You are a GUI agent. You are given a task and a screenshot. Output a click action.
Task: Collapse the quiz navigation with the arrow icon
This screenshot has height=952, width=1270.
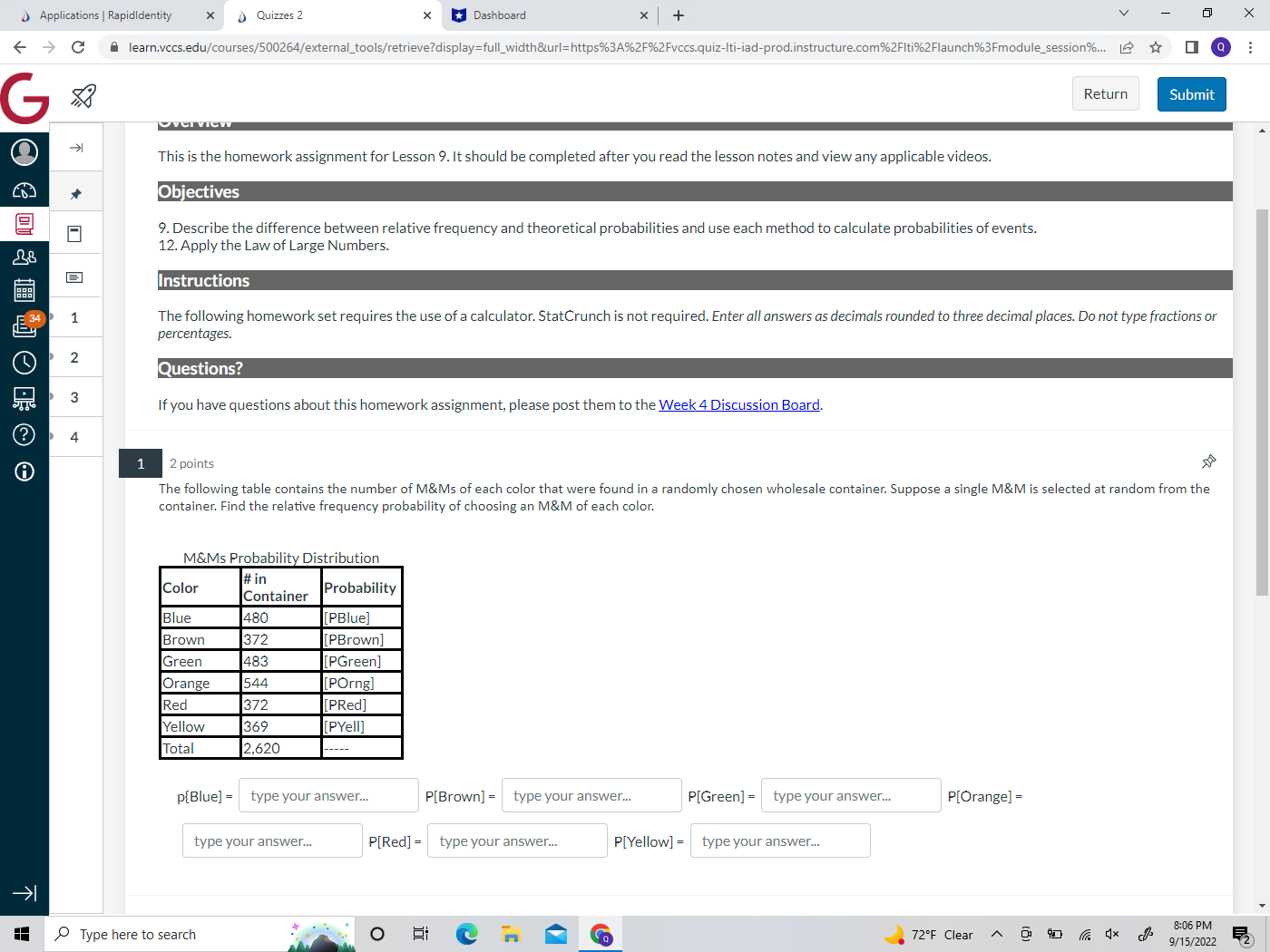[x=75, y=147]
